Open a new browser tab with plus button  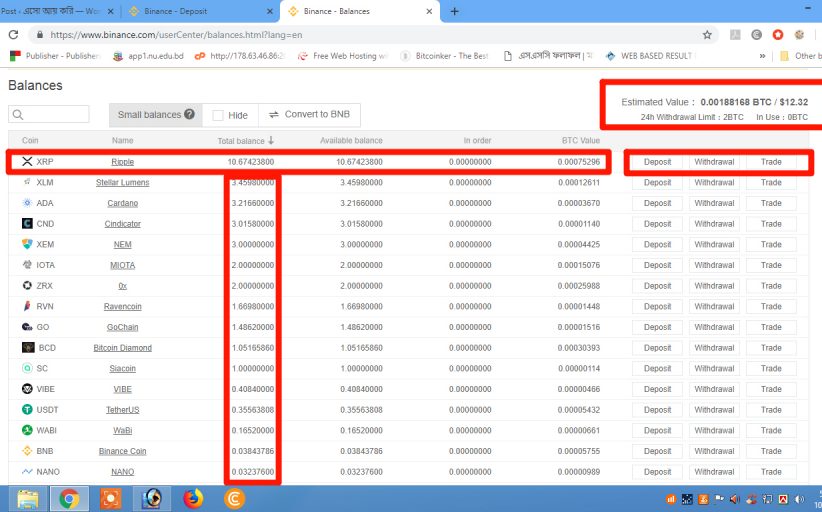[x=455, y=11]
